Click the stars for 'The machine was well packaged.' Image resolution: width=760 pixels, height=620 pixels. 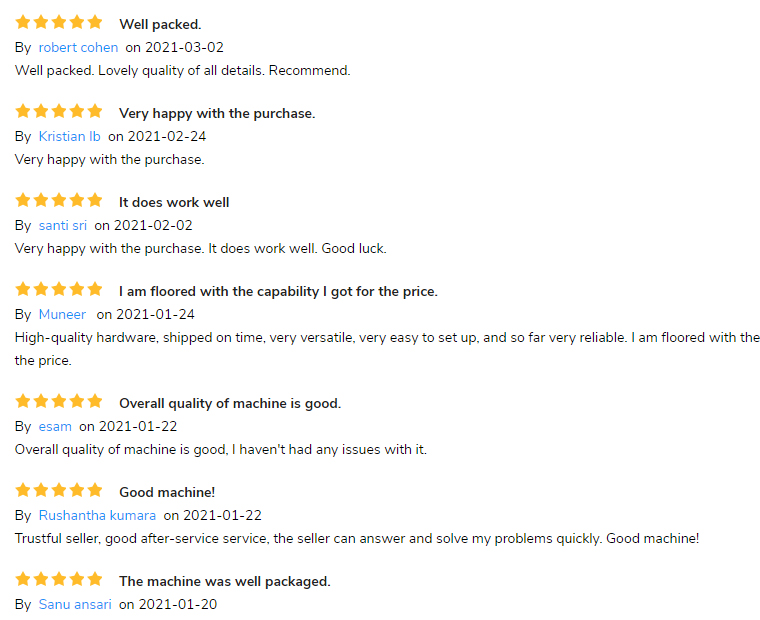[59, 580]
